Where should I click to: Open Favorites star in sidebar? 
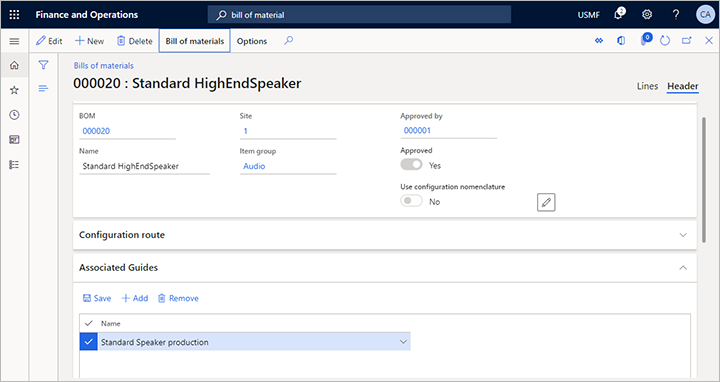point(14,90)
